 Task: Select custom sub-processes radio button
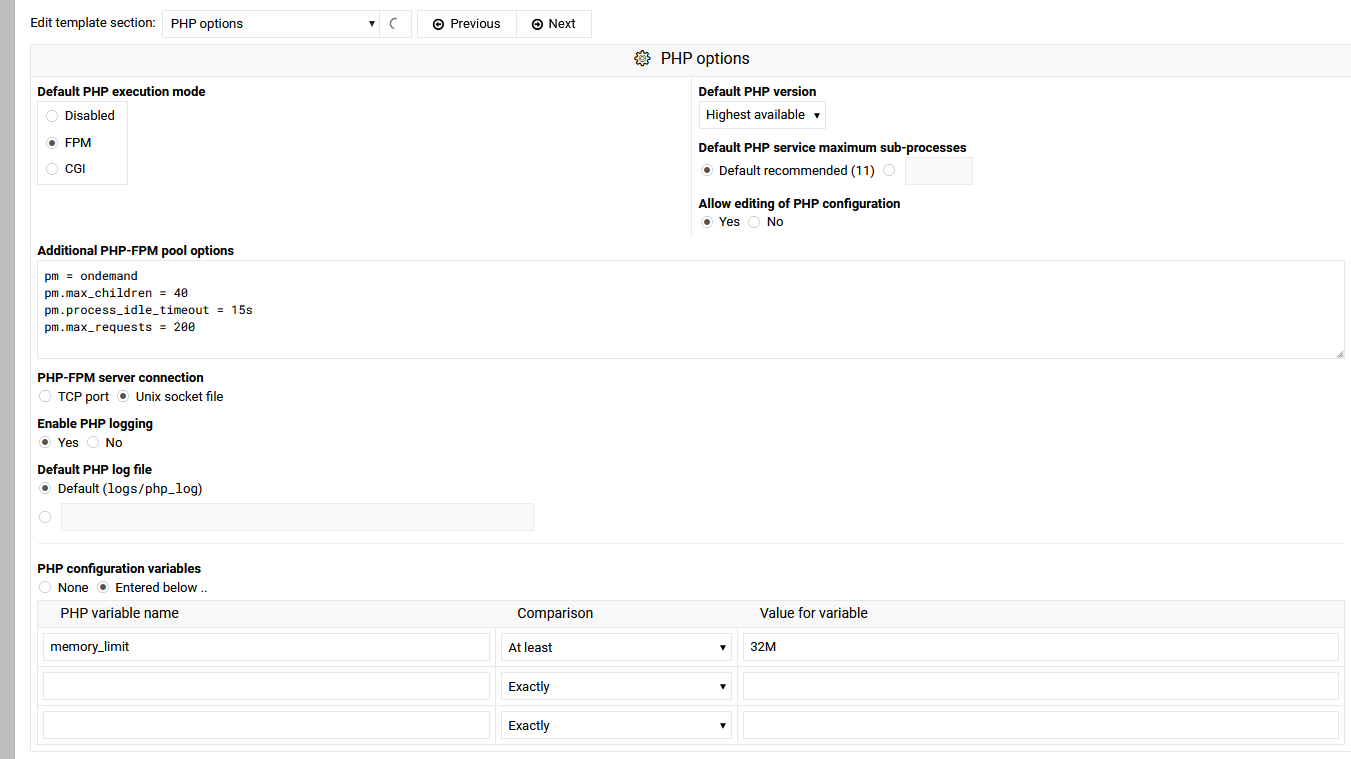[x=889, y=171]
